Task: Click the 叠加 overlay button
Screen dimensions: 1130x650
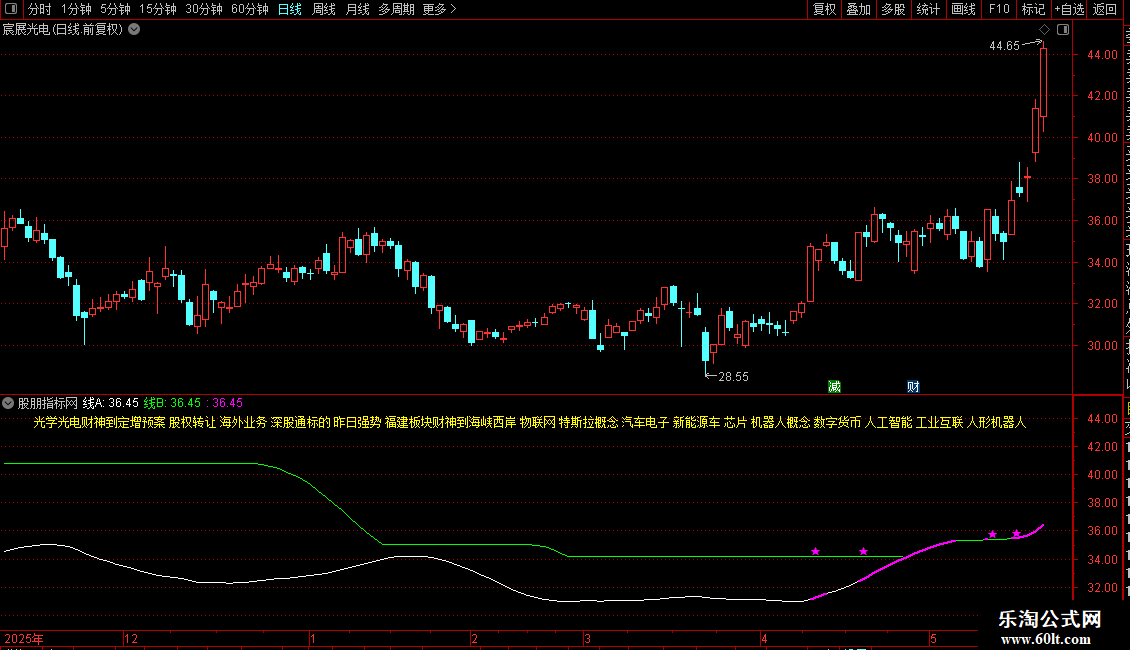Action: (x=859, y=9)
